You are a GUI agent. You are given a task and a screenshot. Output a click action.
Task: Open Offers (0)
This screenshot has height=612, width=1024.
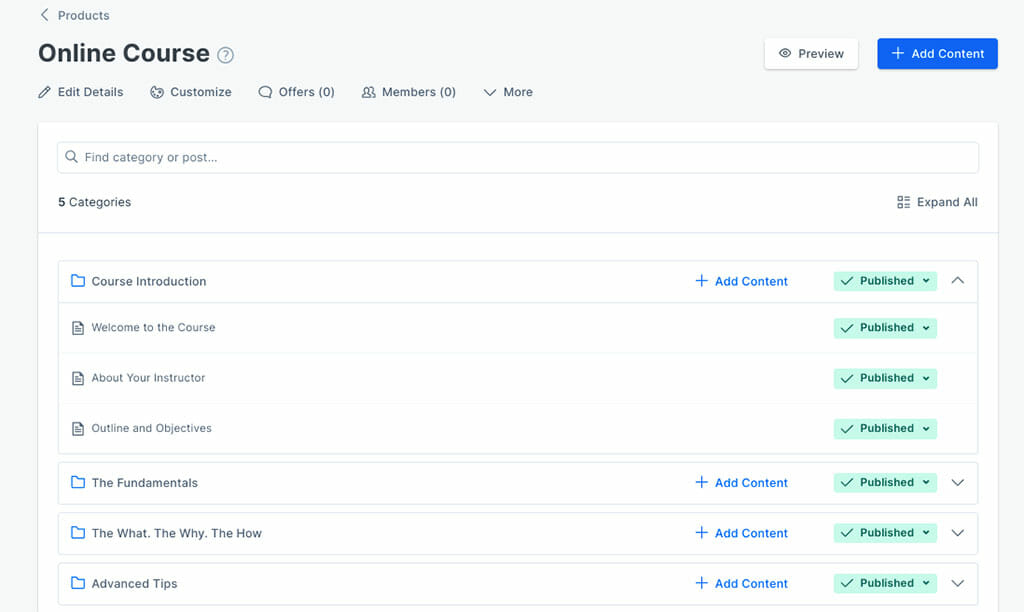click(x=296, y=92)
